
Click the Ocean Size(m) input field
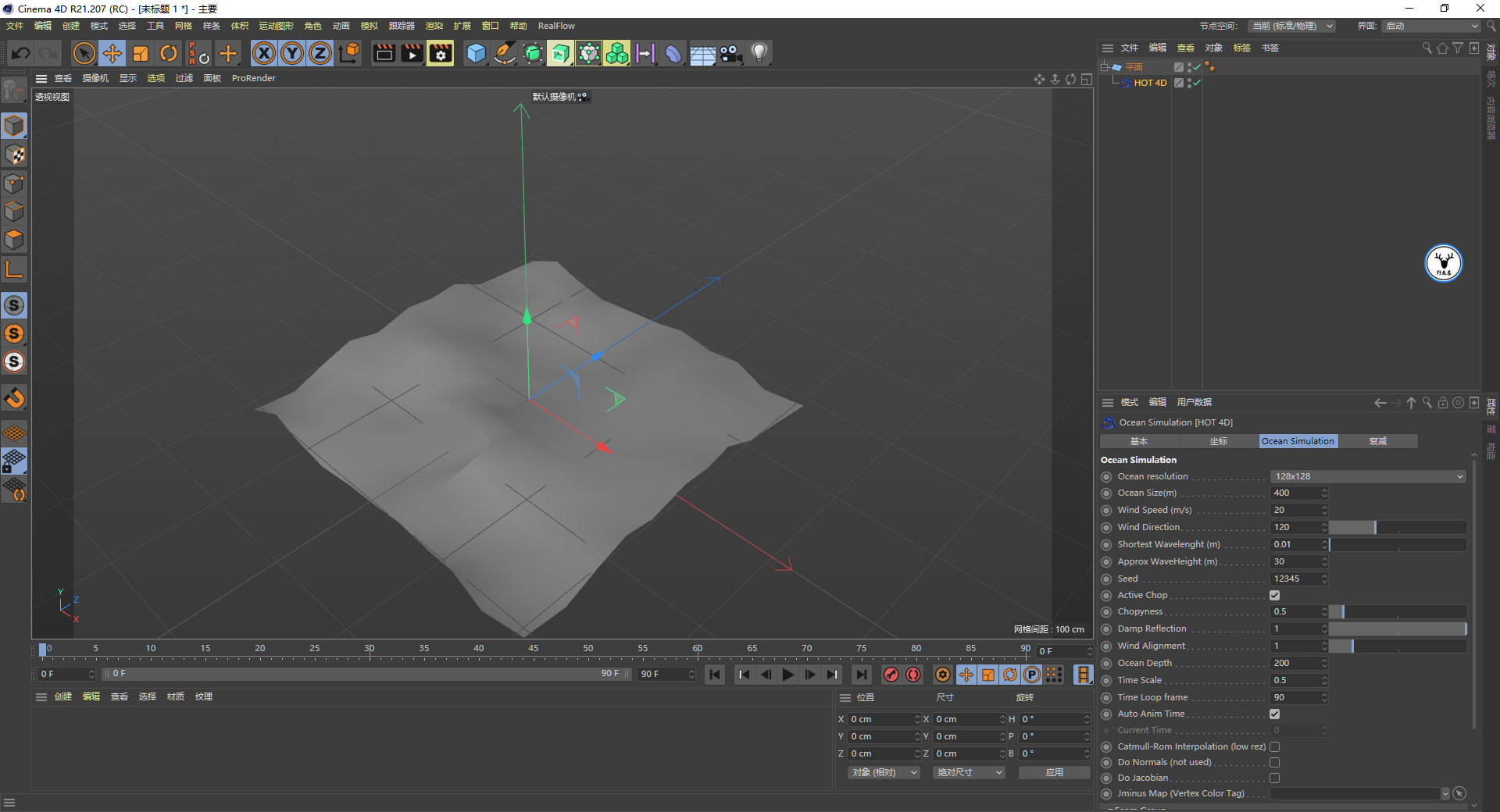pos(1295,493)
